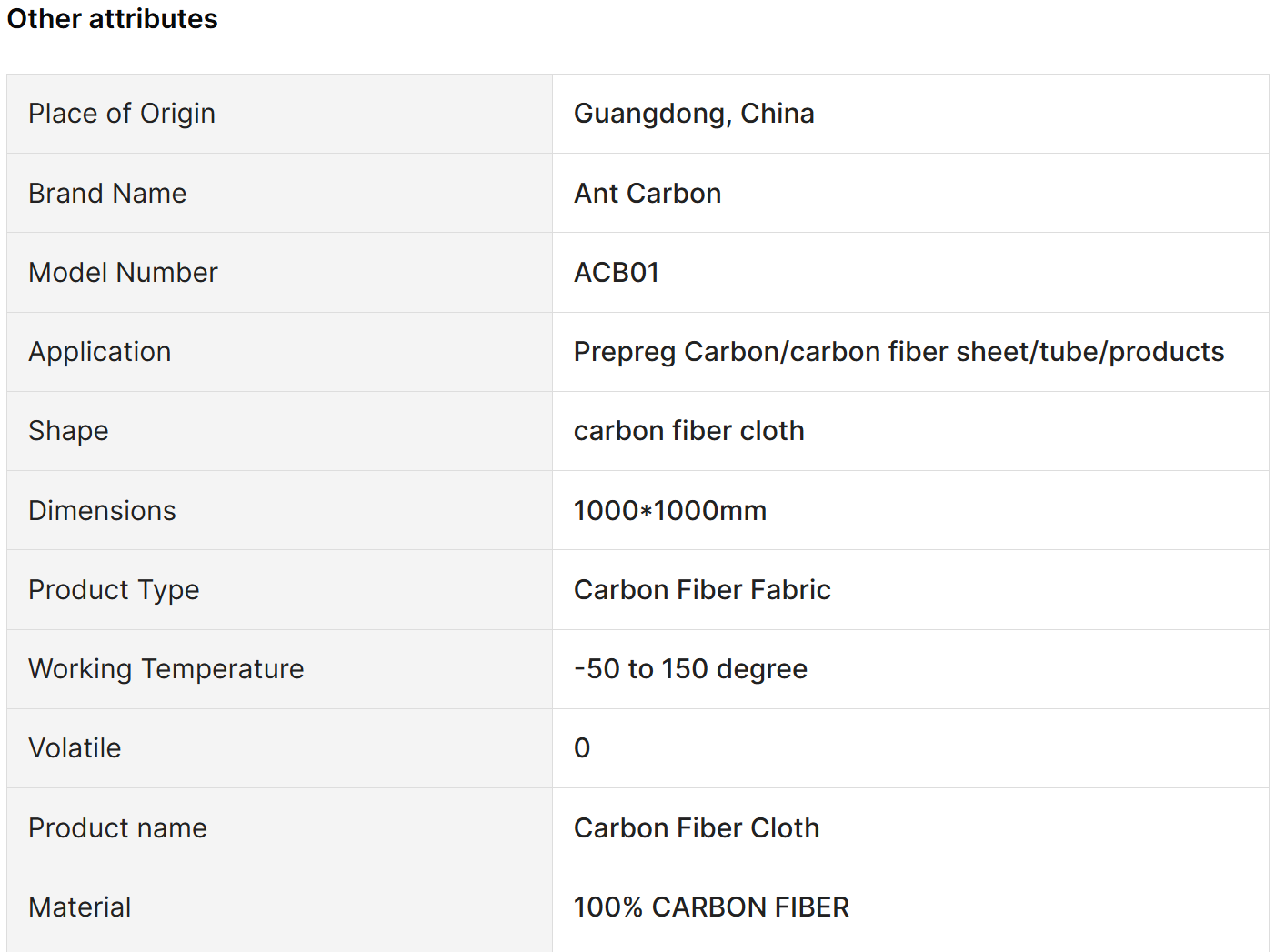Select the Place of Origin label

(x=122, y=114)
